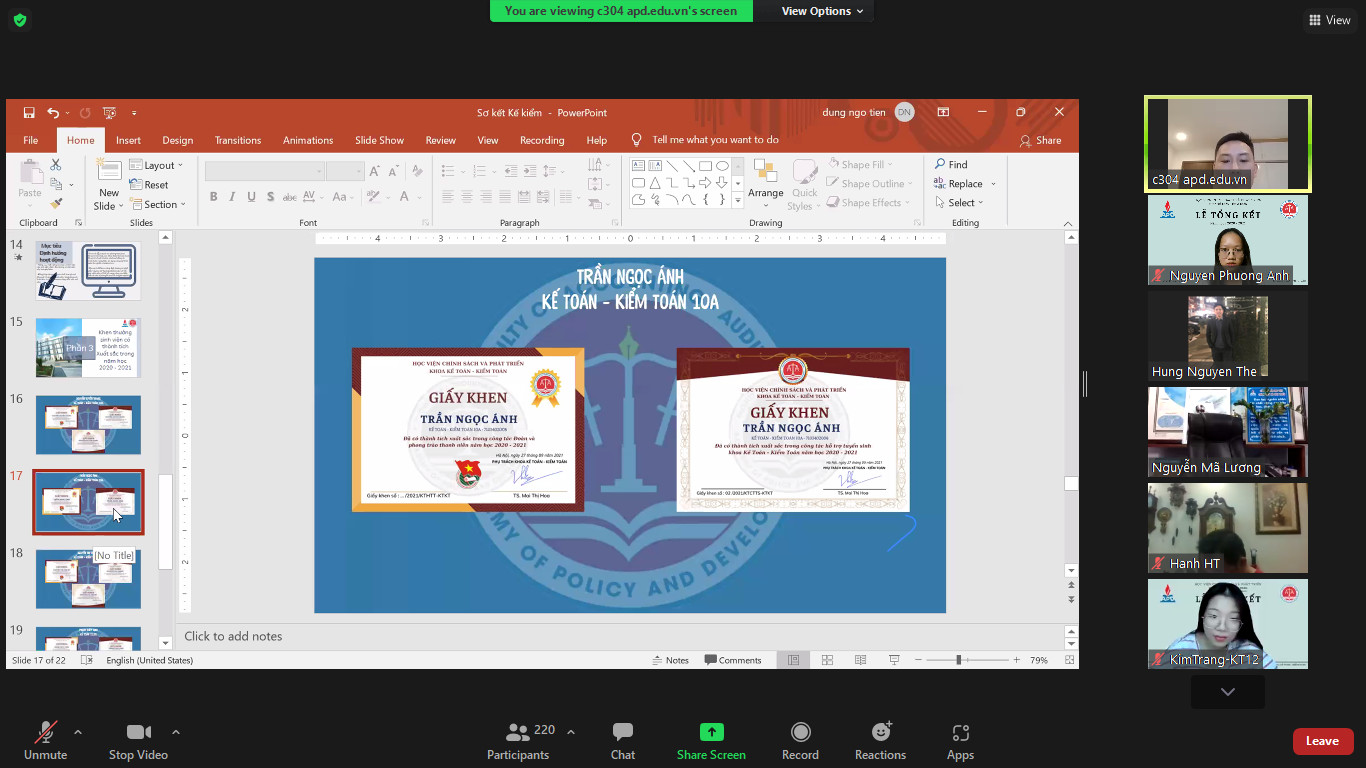Click the red Leave button
This screenshot has height=768, width=1366.
(1322, 741)
